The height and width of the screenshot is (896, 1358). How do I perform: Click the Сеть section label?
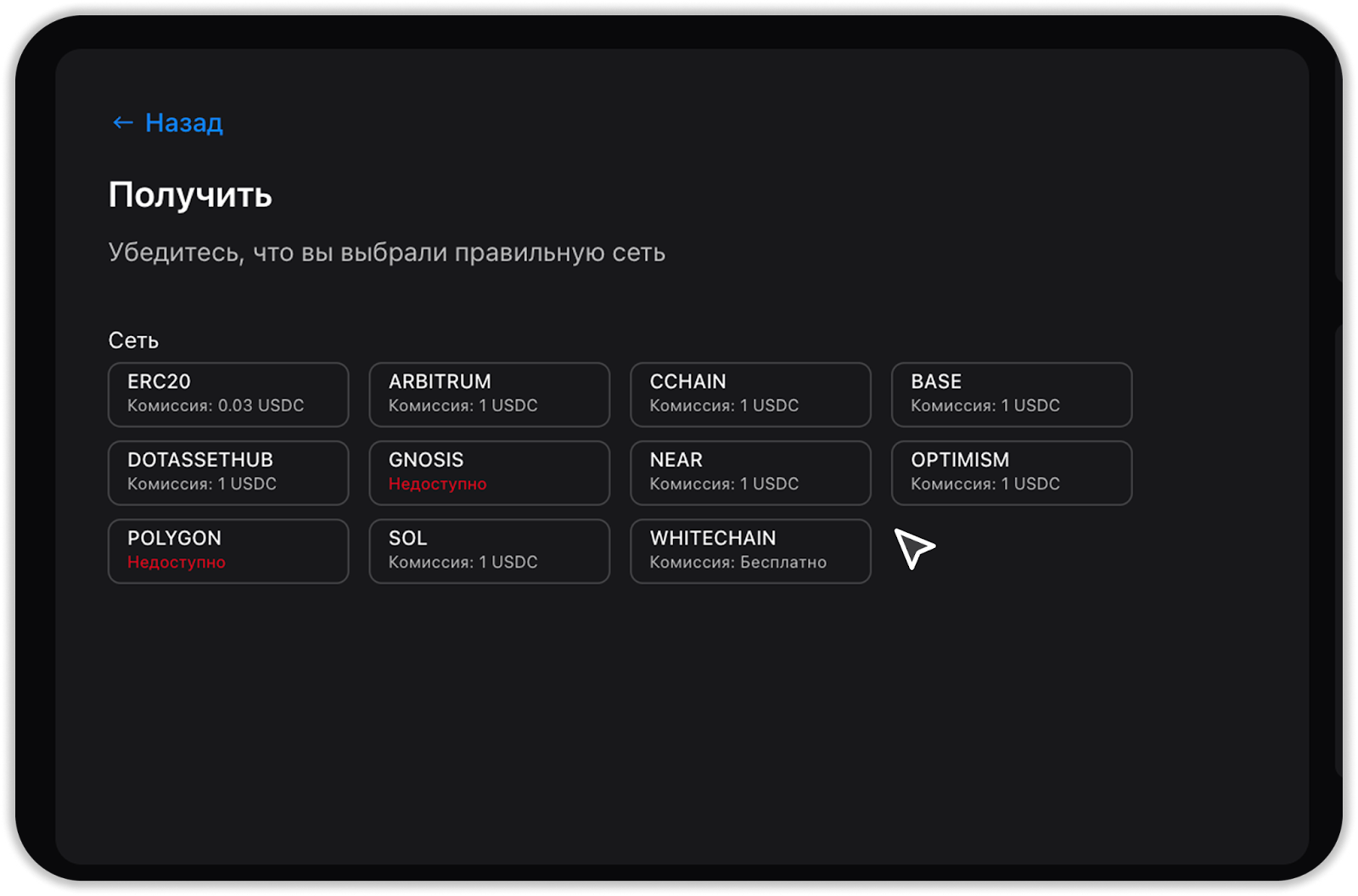click(x=133, y=340)
